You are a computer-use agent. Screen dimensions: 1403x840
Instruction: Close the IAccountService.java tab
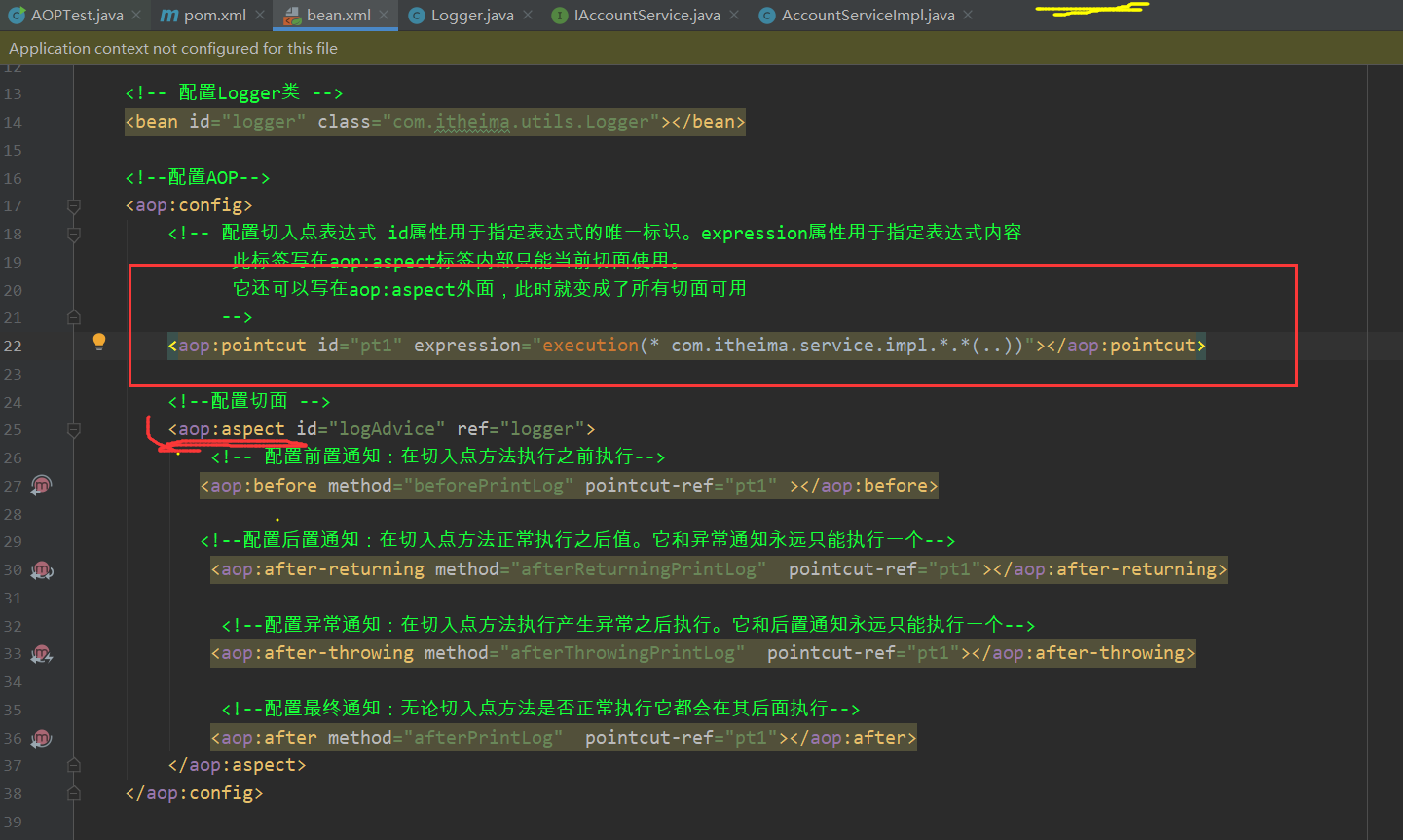coord(733,16)
